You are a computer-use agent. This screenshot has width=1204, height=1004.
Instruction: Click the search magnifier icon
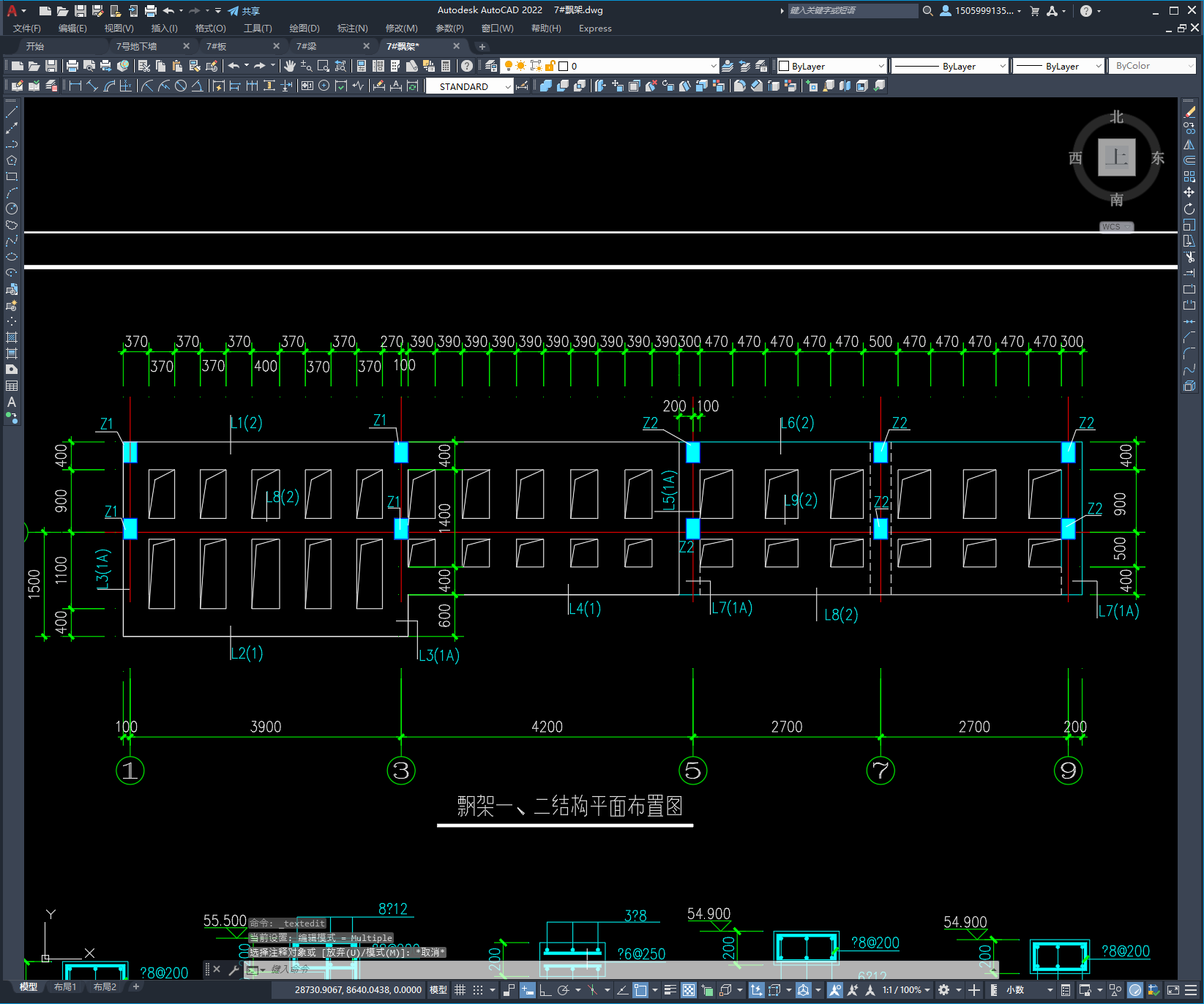[x=928, y=10]
